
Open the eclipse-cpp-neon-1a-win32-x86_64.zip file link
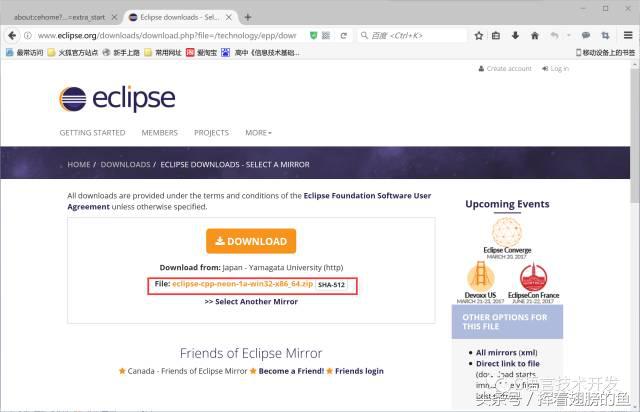242,284
